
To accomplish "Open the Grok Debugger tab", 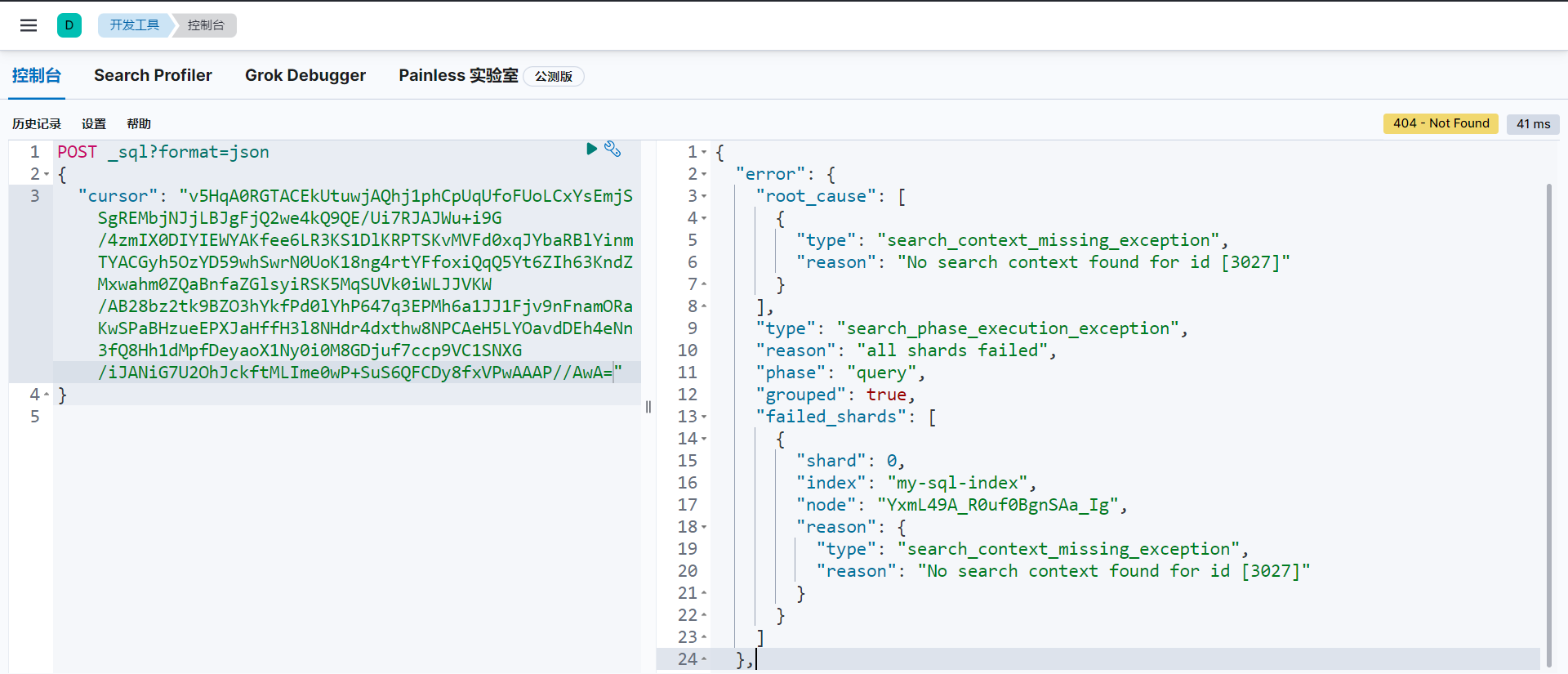I will pos(305,76).
